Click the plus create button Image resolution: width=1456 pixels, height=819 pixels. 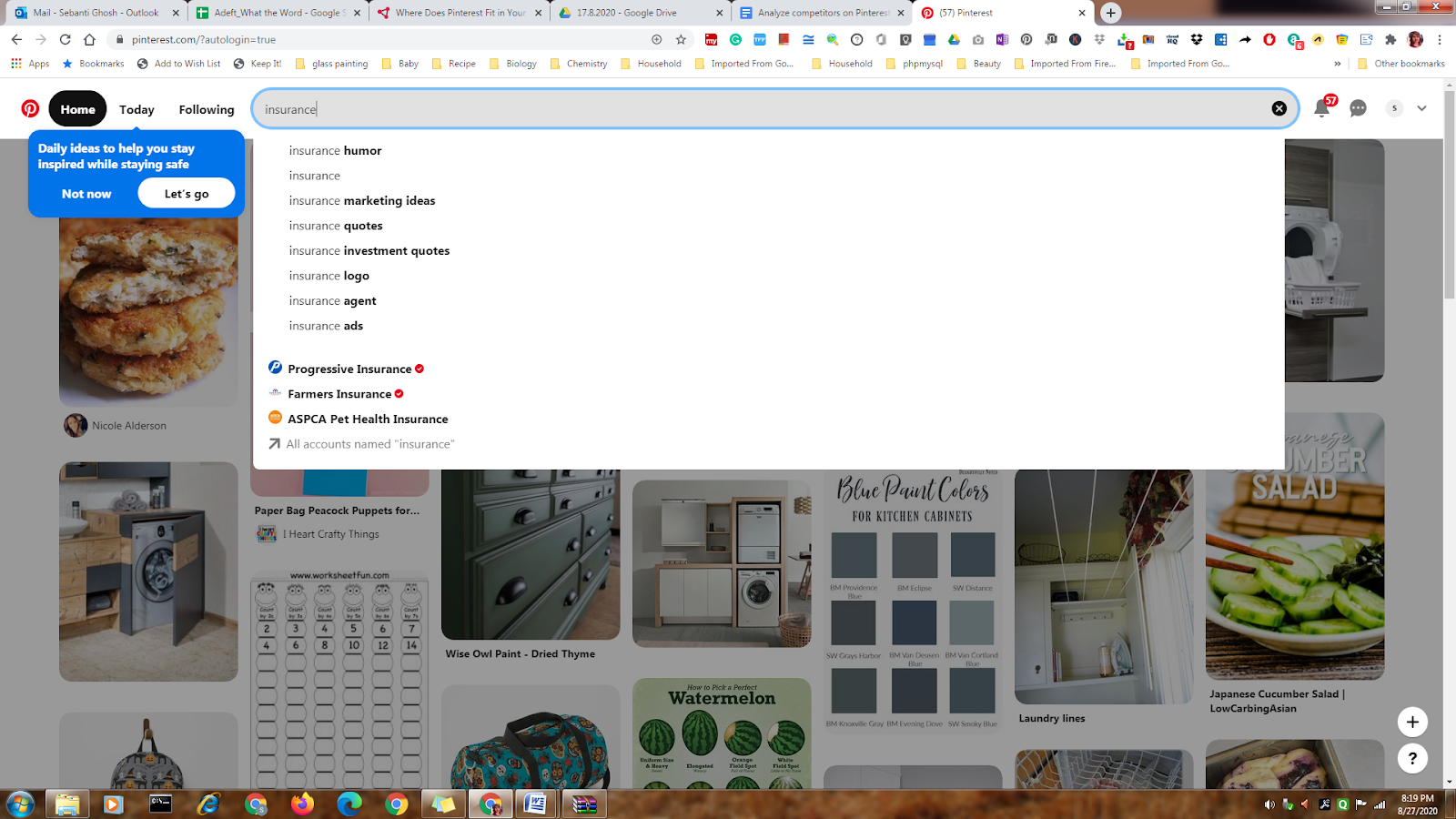(1412, 722)
